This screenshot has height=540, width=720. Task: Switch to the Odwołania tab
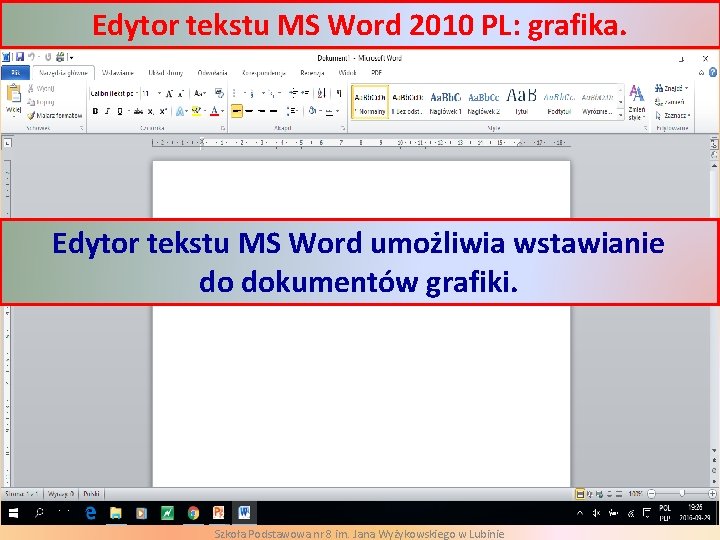(x=212, y=73)
